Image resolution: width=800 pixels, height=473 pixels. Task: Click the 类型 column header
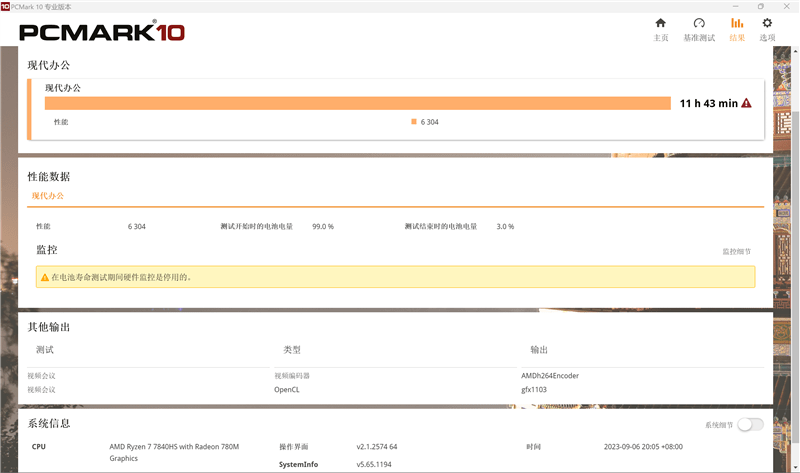(x=292, y=350)
